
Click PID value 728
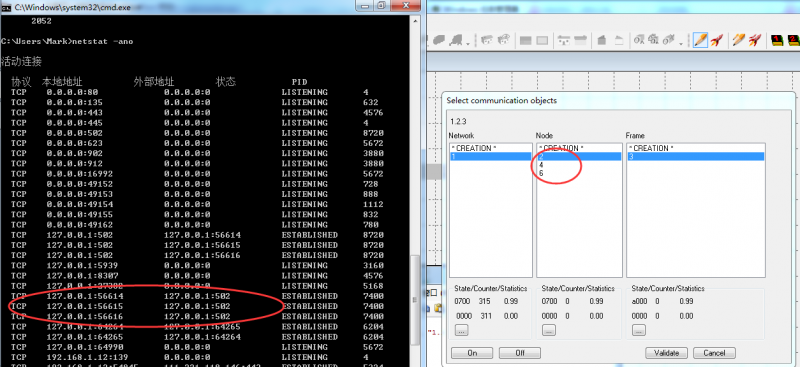[371, 184]
